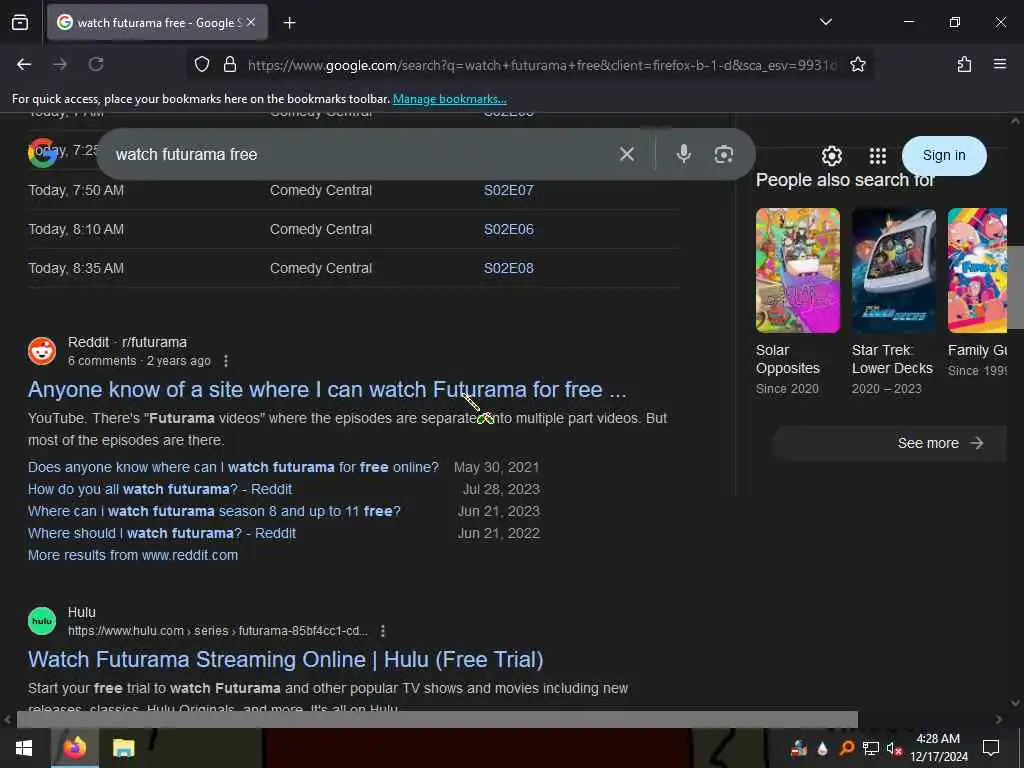Open a new browser tab
Screen dimensions: 1024x768
(x=289, y=23)
